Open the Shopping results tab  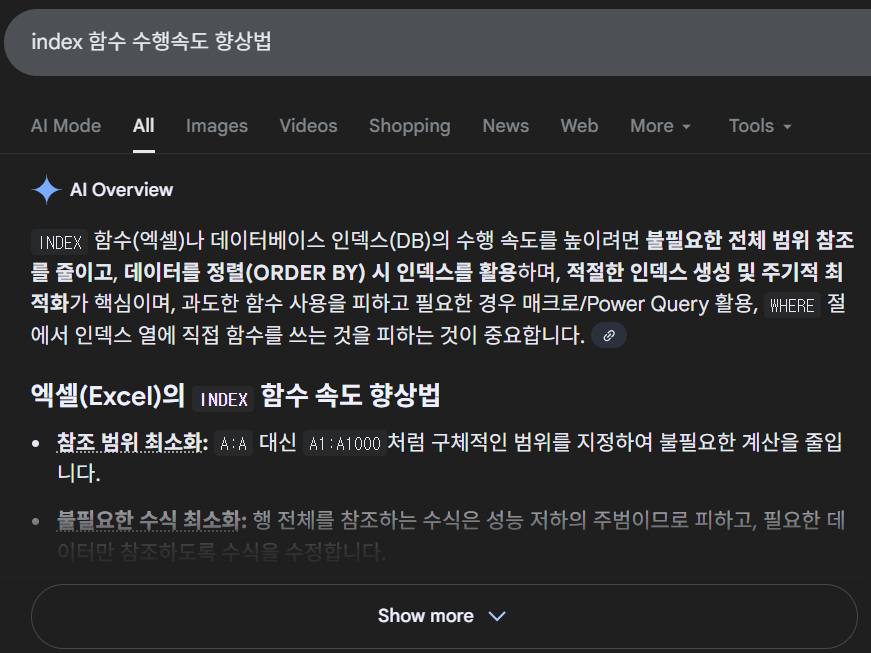(409, 126)
